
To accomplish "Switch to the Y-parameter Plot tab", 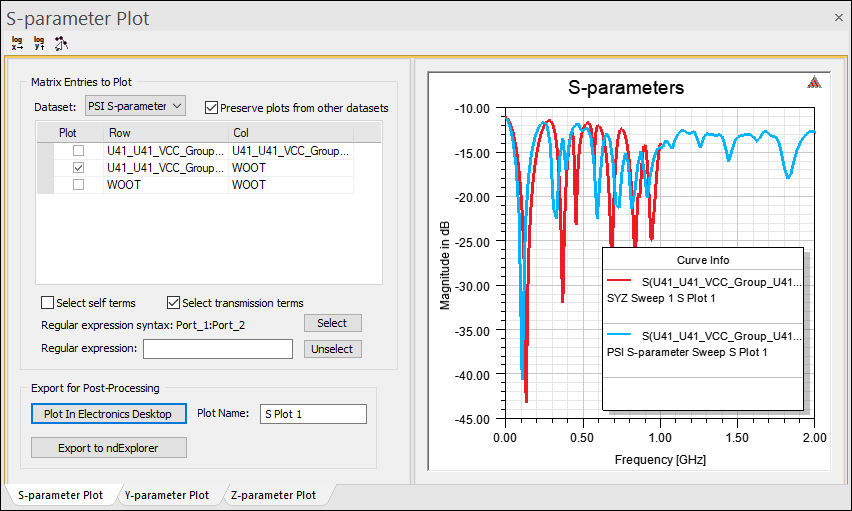I will [x=166, y=495].
